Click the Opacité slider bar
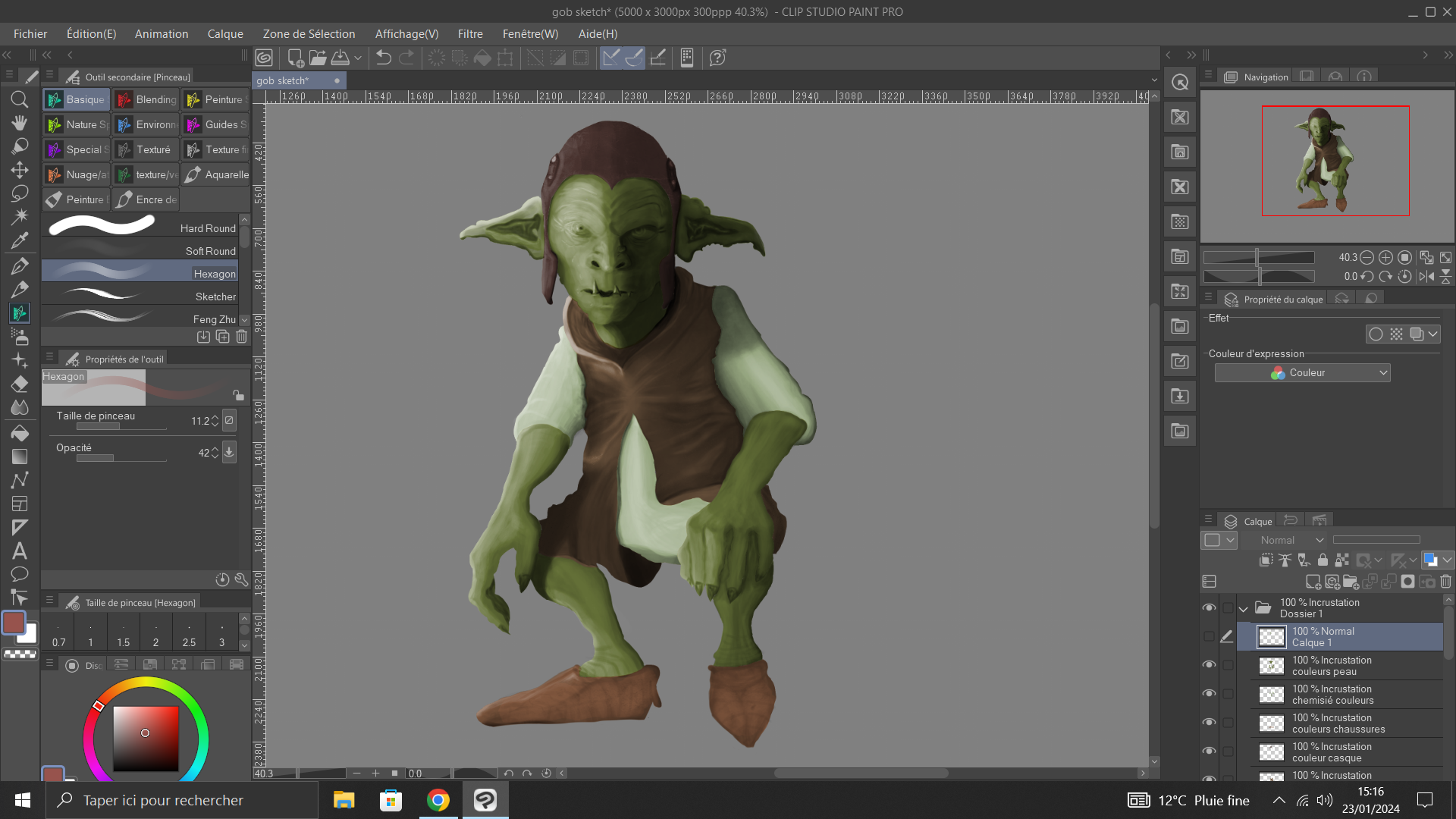This screenshot has width=1456, height=819. tap(121, 458)
